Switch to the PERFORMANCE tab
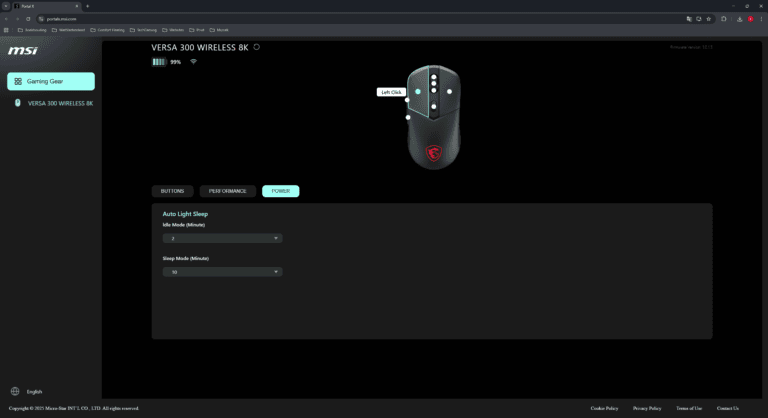 pos(228,191)
